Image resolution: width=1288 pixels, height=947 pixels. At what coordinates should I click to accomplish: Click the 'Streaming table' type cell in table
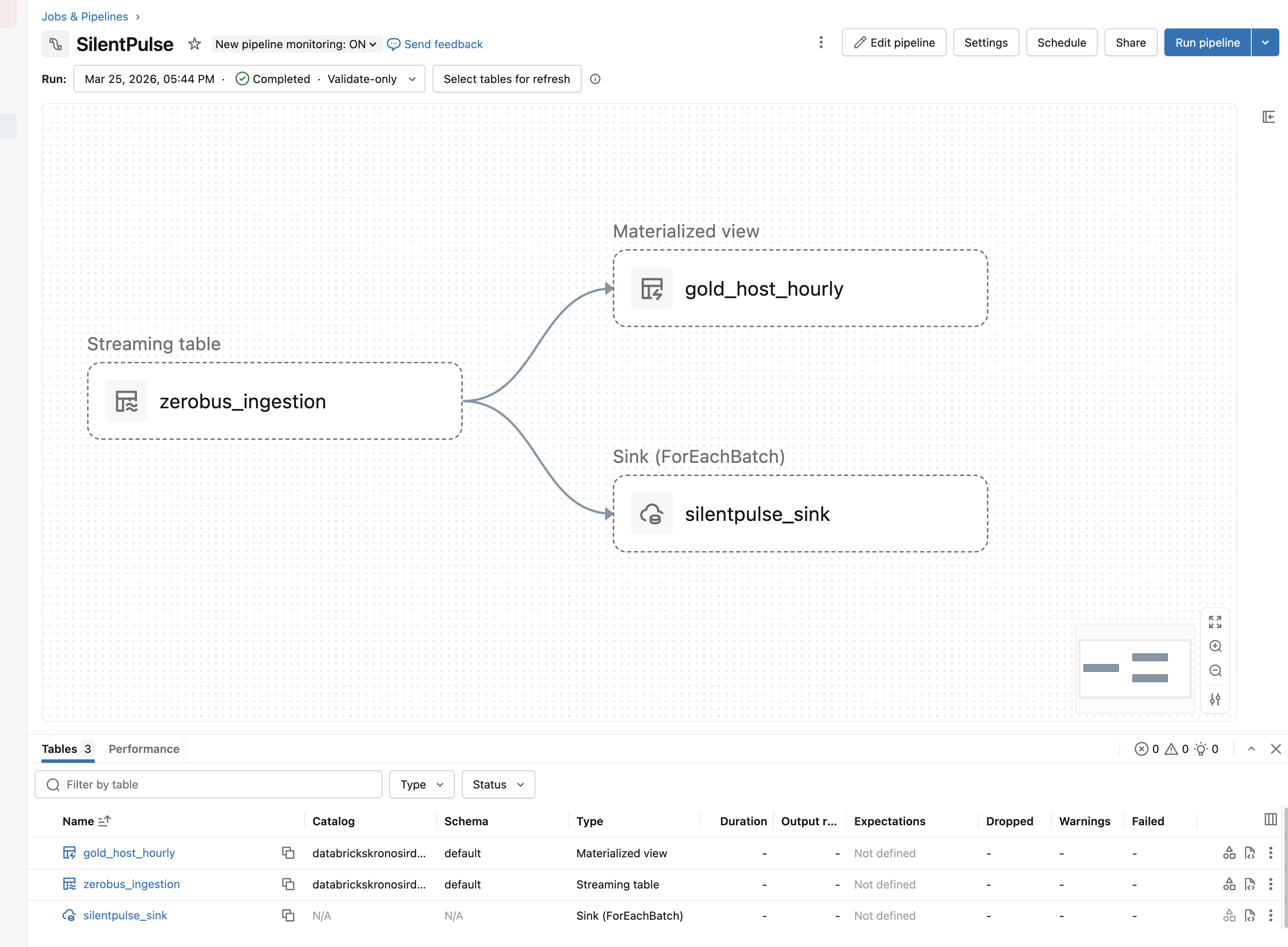pos(617,885)
